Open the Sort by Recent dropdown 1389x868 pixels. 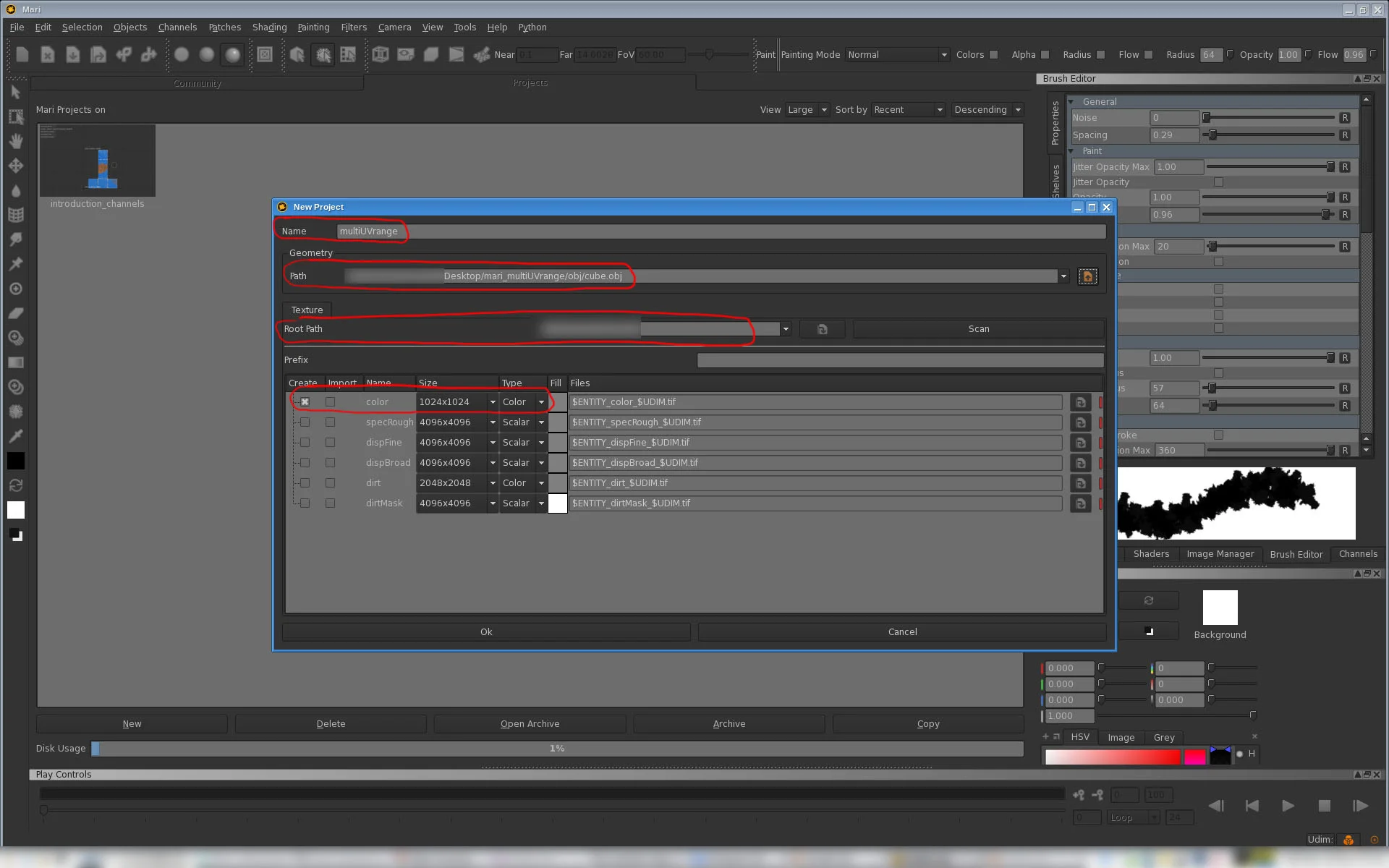pos(909,110)
